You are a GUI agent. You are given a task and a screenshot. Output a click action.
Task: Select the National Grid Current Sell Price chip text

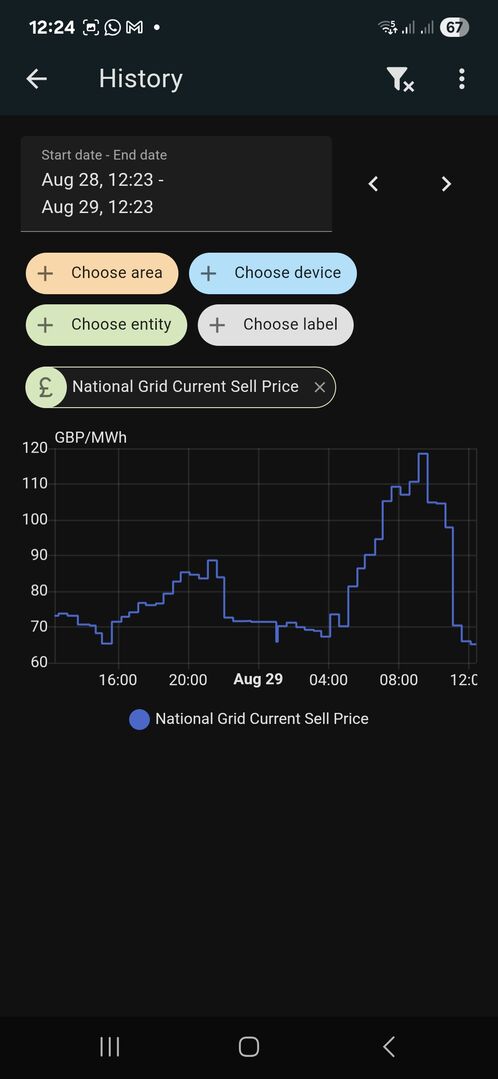tap(186, 387)
